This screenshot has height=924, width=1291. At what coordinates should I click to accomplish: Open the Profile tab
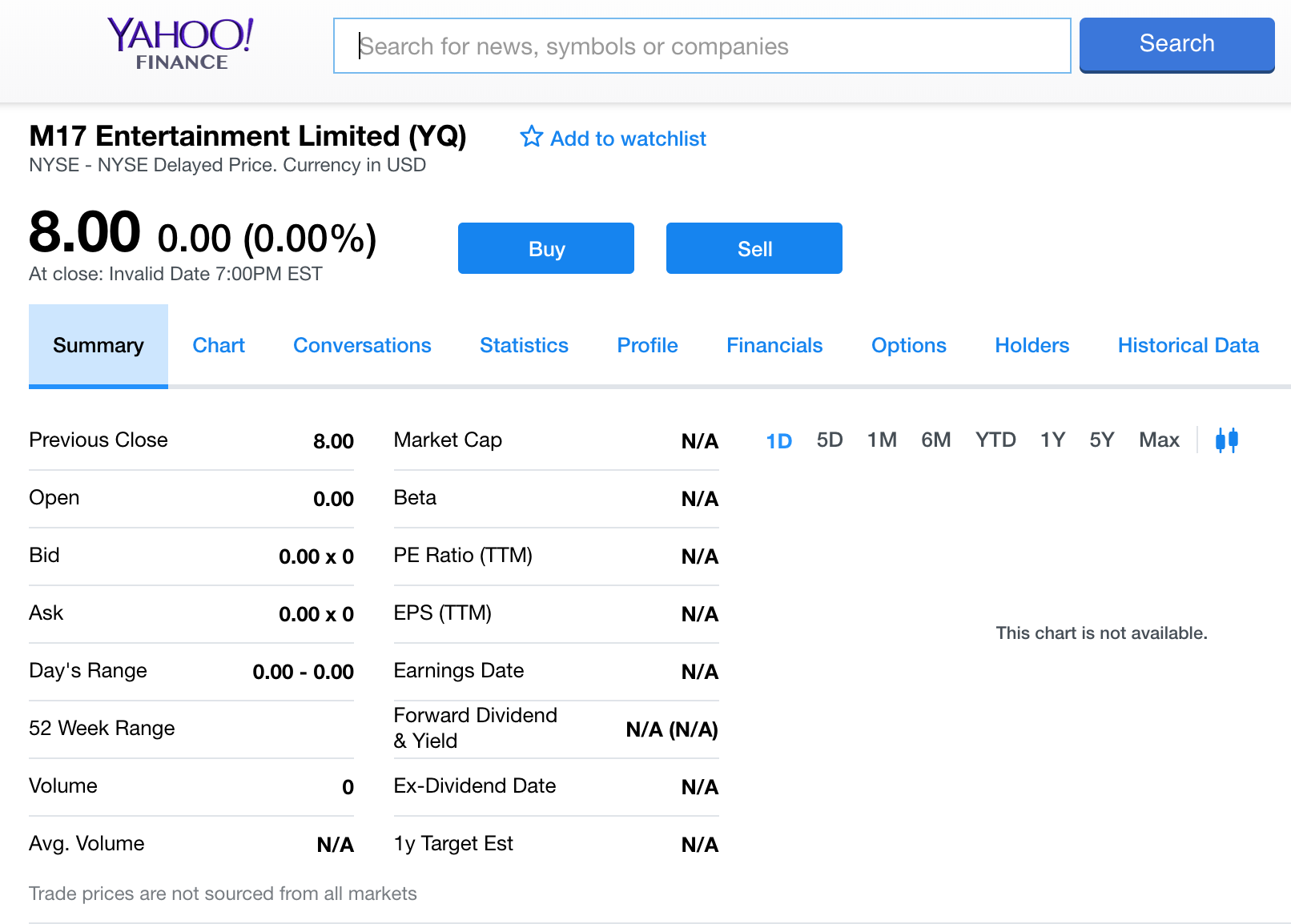coord(647,345)
